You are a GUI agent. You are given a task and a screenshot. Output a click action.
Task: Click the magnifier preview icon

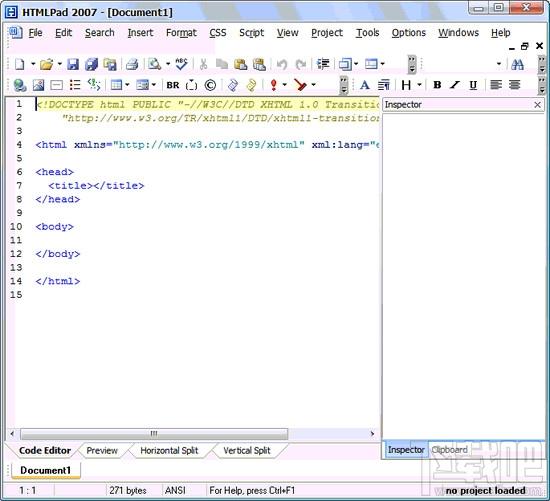pos(154,64)
